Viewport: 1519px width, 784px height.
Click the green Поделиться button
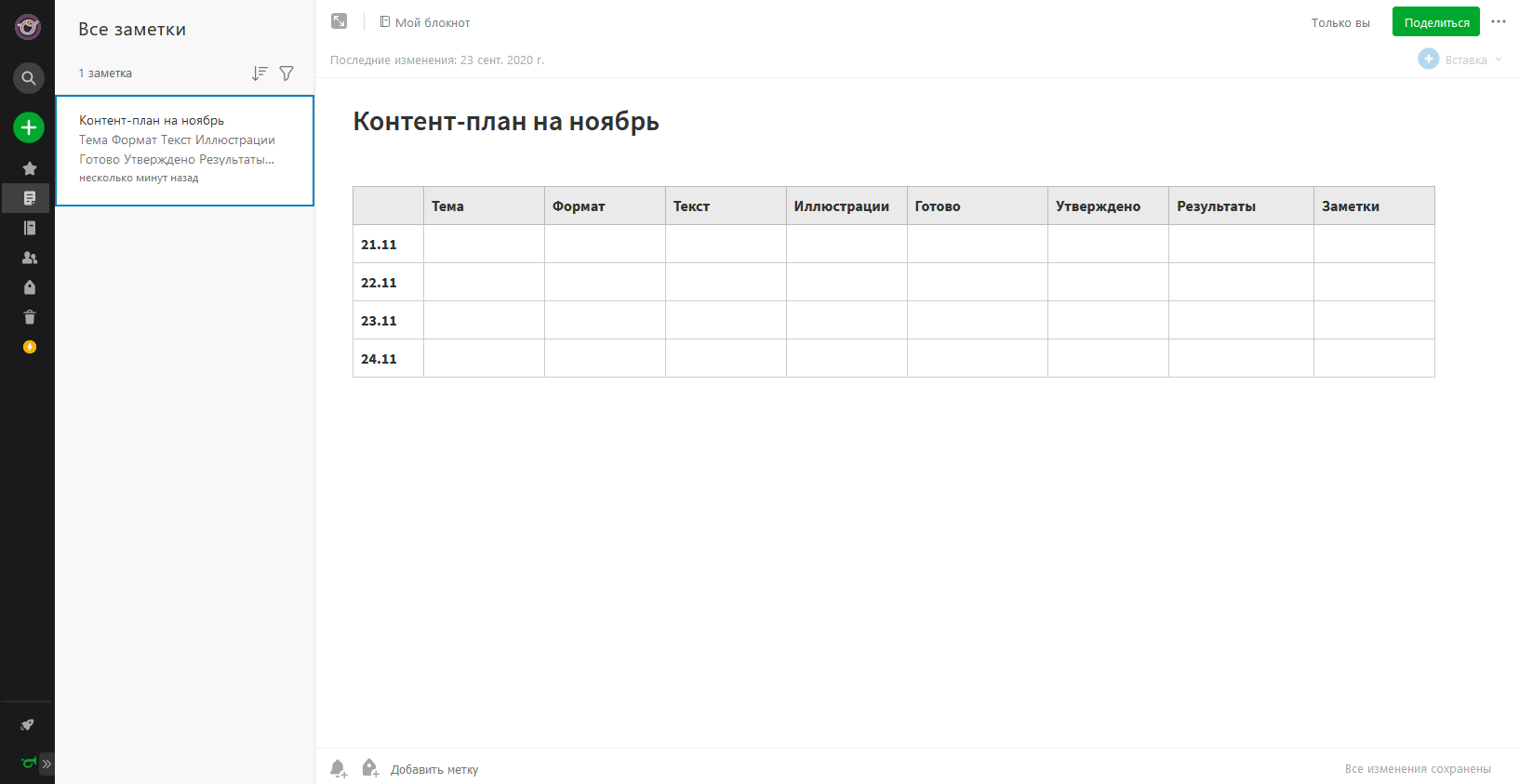1435,22
